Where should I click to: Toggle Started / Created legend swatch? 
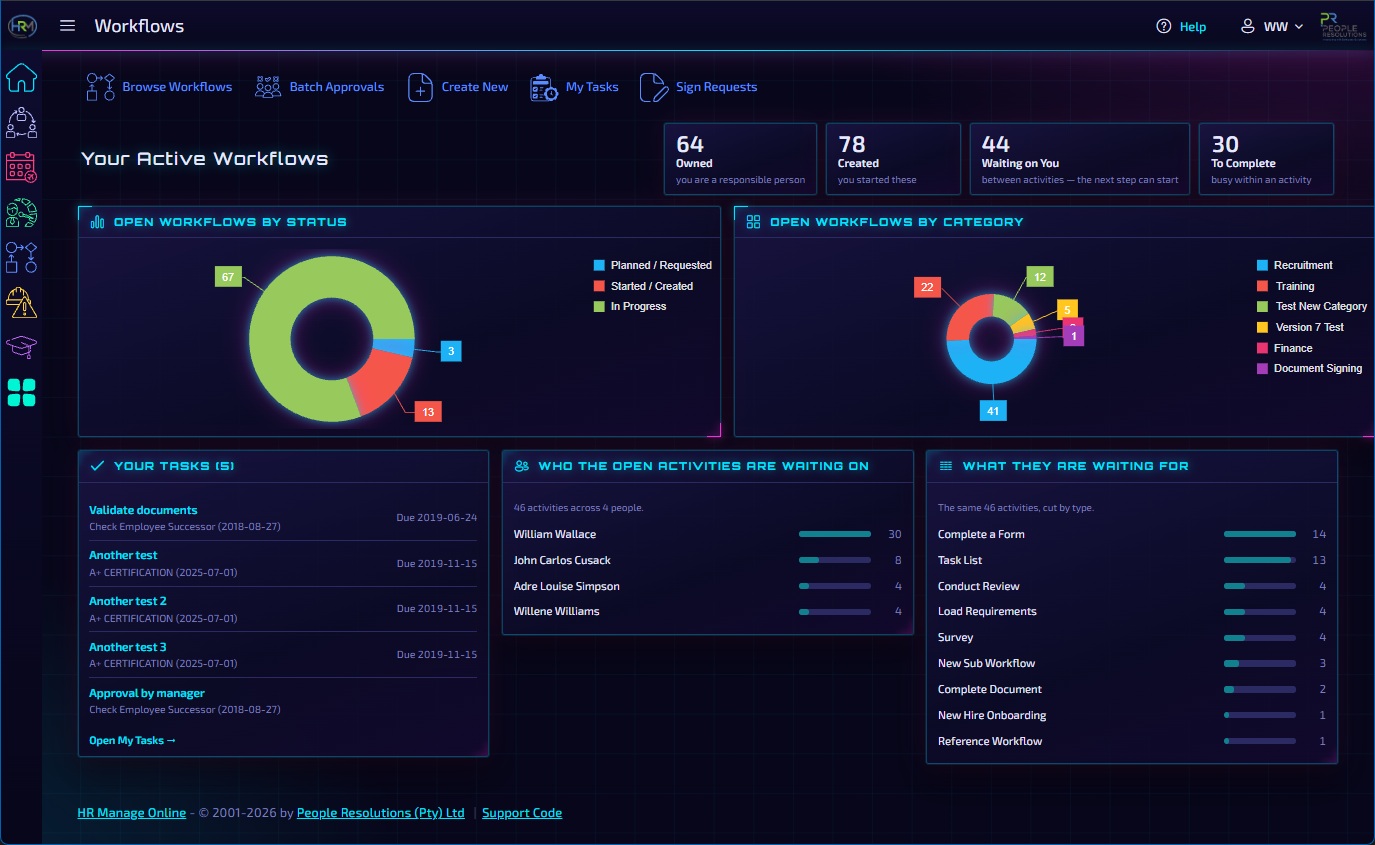[x=599, y=286]
